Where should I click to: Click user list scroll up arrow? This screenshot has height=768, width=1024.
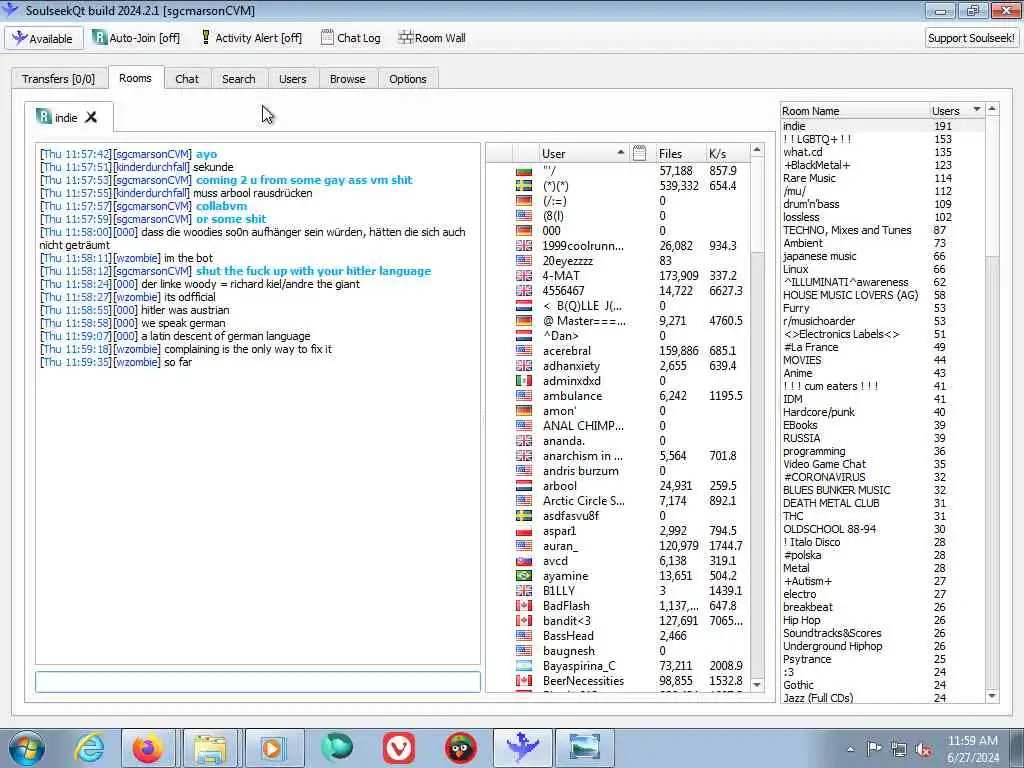(758, 150)
